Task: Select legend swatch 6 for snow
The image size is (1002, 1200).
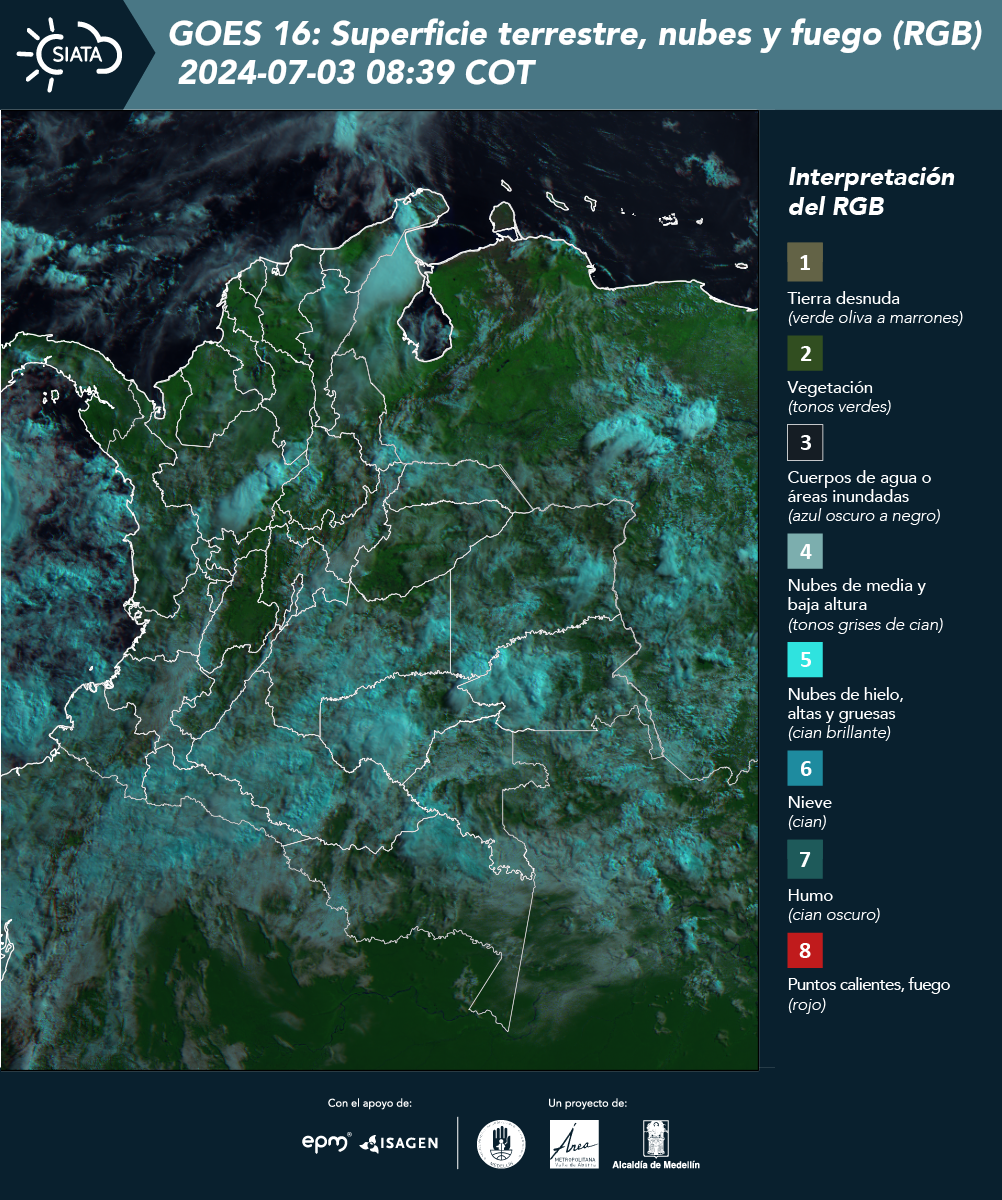Action: (x=805, y=769)
